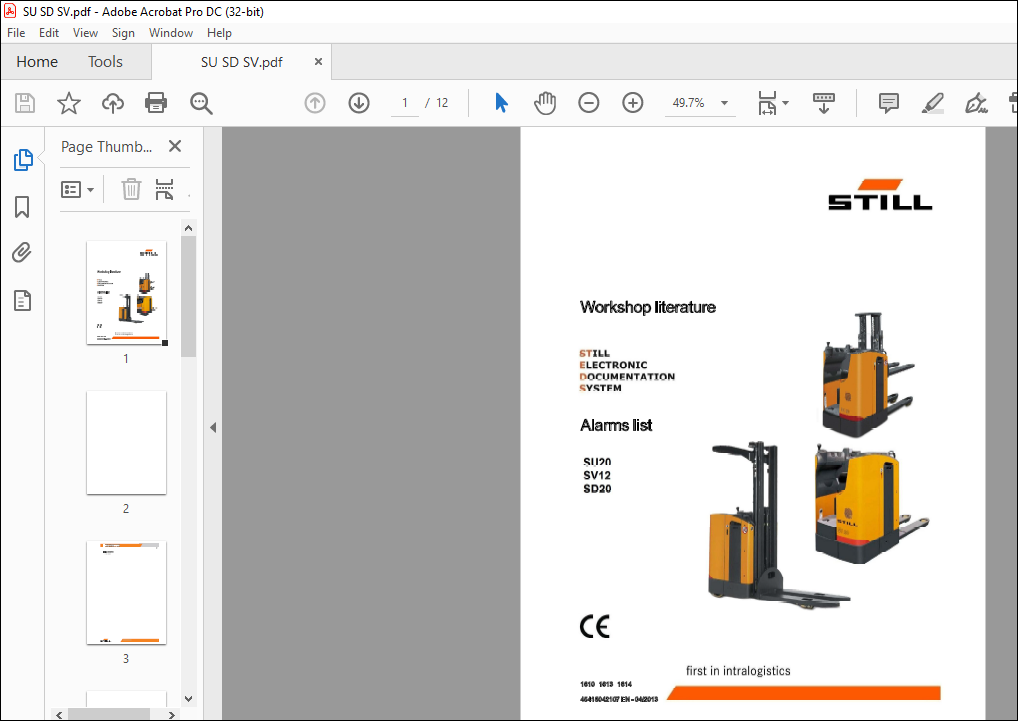The height and width of the screenshot is (721, 1018).
Task: Delete the selected page with the trash icon
Action: point(131,189)
